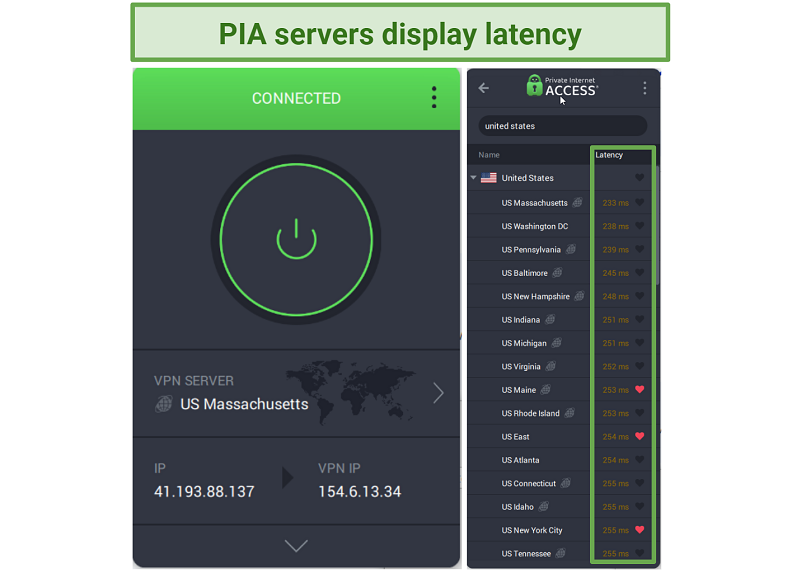Favorite US Washington DC with the heart

tap(639, 226)
